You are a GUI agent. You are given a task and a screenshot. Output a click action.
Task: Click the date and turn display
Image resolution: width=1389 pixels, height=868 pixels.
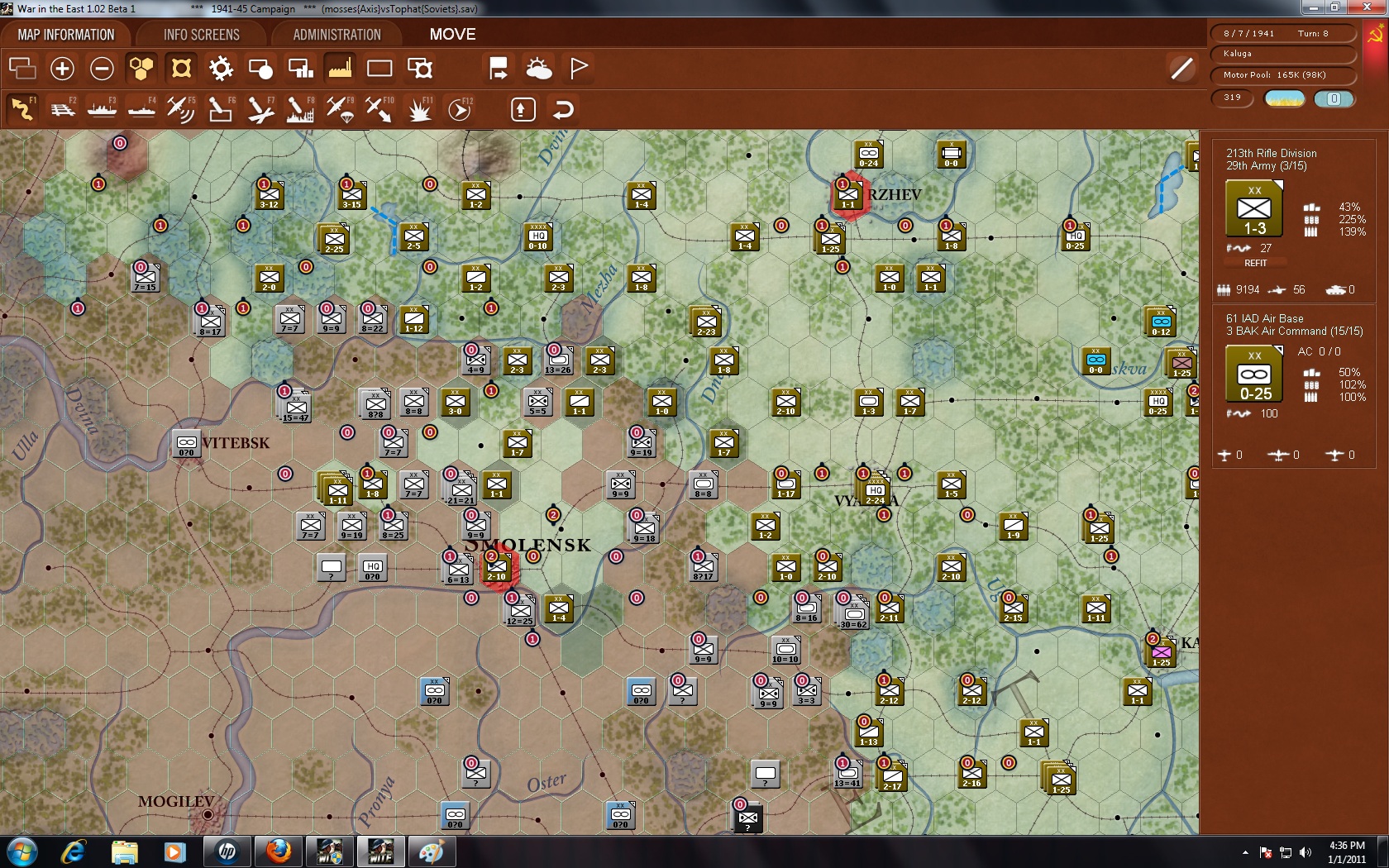click(1284, 33)
